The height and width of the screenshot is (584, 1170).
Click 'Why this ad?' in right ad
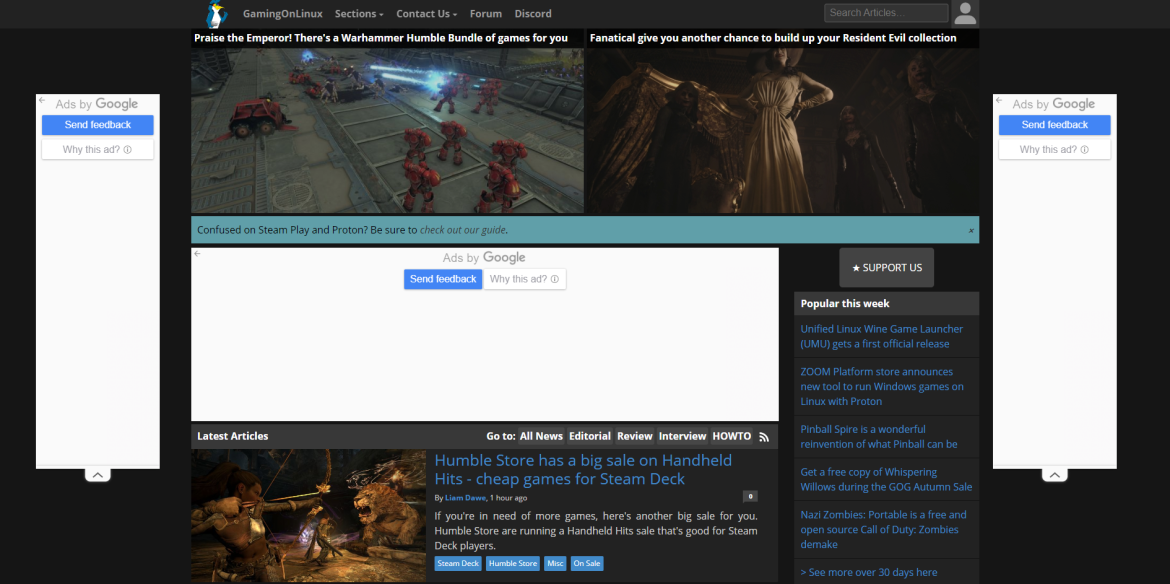click(1054, 149)
